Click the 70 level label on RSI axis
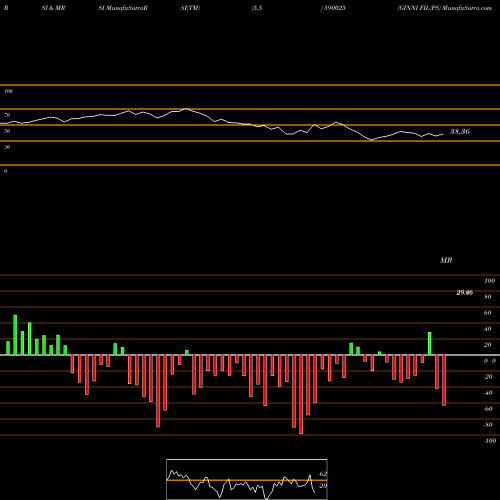The image size is (500, 500). pyautogui.click(x=7, y=115)
